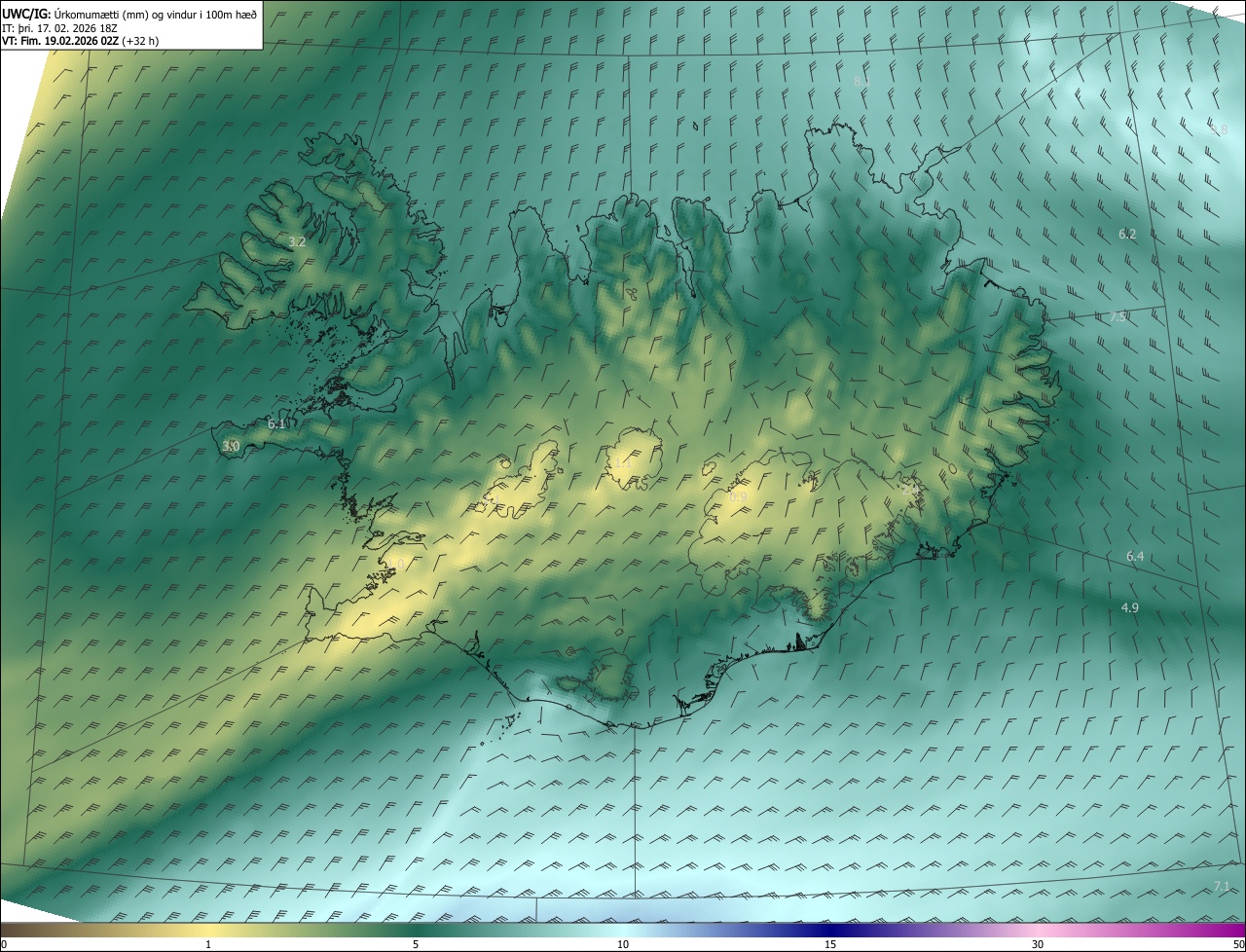Click the 7.1 value near the color bar
This screenshot has height=952, width=1246.
pyautogui.click(x=1222, y=886)
